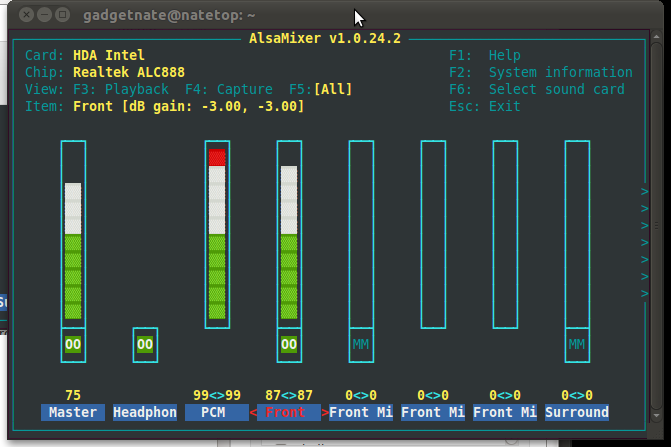Screen dimensions: 671x447
Task: Click the Front Mi bar valued 0<>0 with MM box
Action: pyautogui.click(x=361, y=234)
